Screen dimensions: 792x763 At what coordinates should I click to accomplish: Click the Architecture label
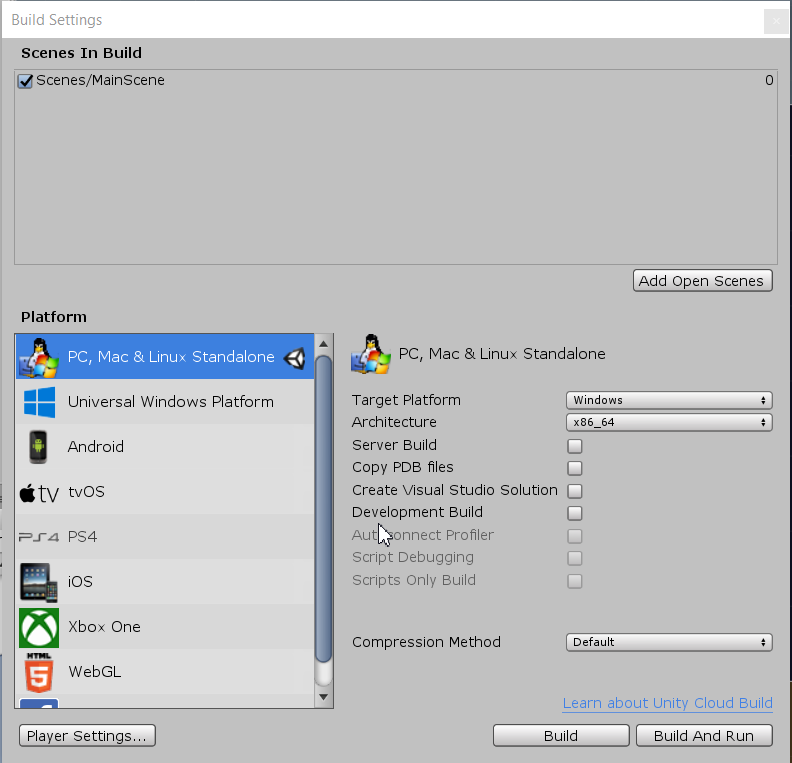[394, 422]
